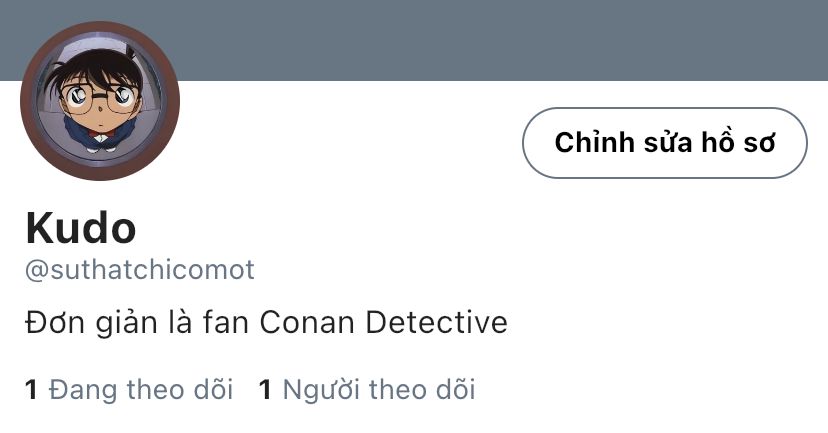Viewport: 828px width, 433px height.
Task: Select the display name "Kudo"
Action: [x=80, y=229]
